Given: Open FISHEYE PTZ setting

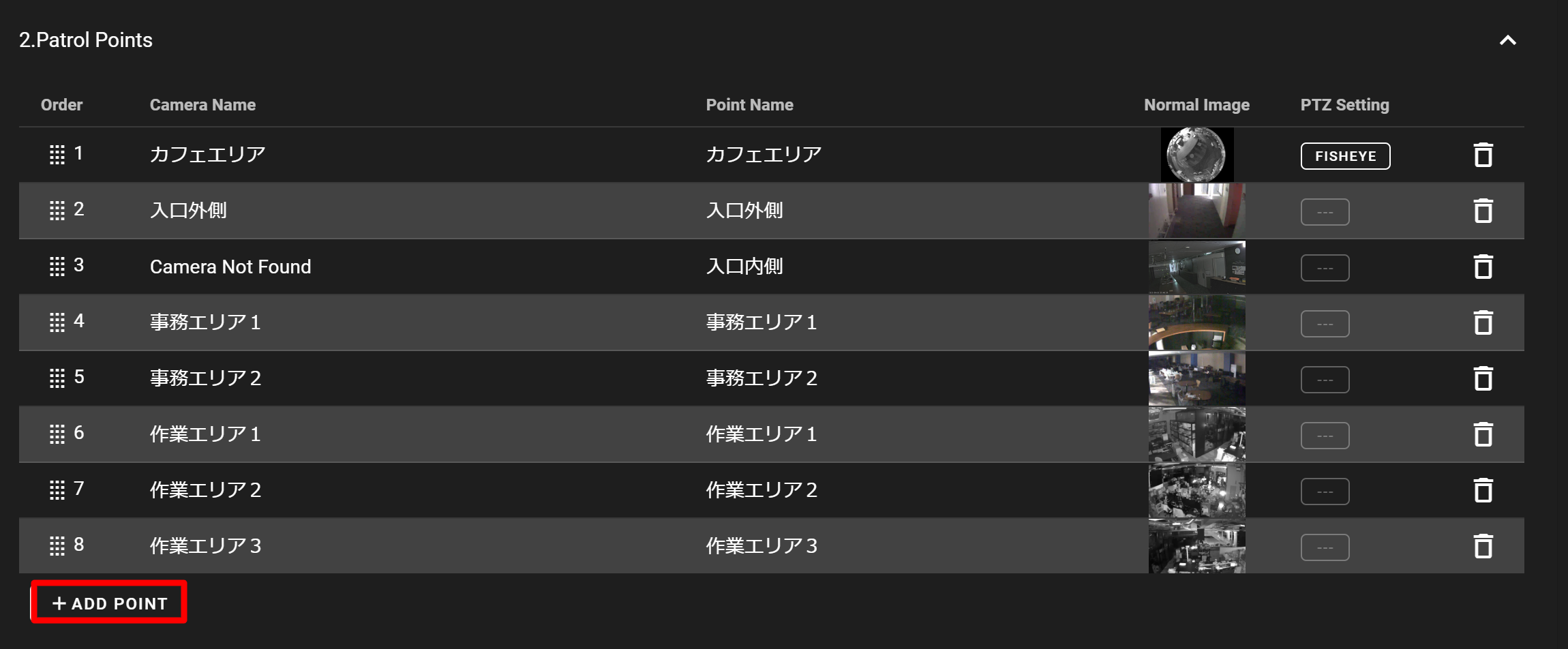Looking at the screenshot, I should point(1345,156).
